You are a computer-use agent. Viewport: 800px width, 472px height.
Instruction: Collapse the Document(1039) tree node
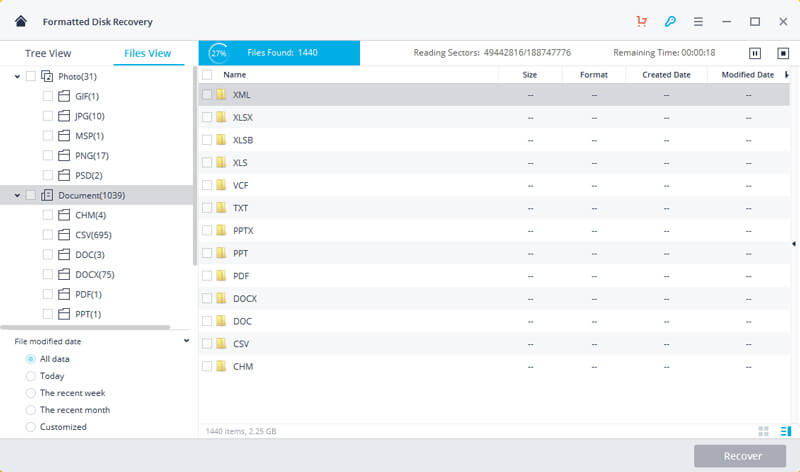click(x=17, y=196)
